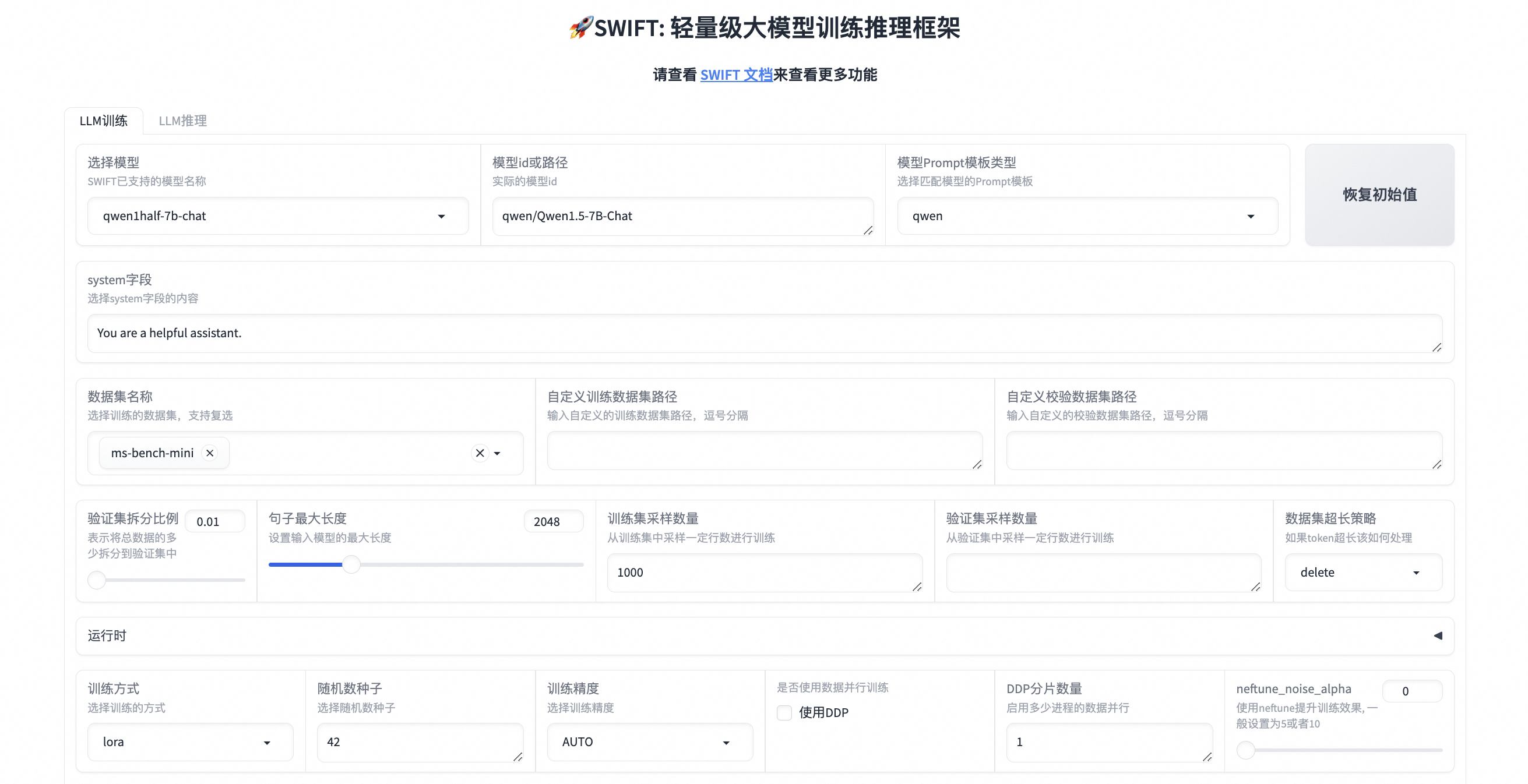
Task: Click 训练集采样数量 1000 input field
Action: 764,572
